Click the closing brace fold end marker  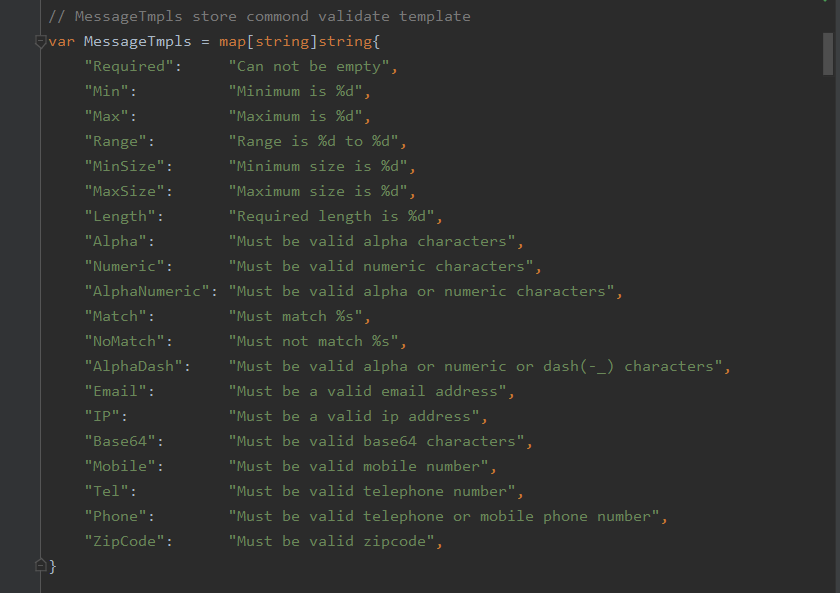(41, 565)
